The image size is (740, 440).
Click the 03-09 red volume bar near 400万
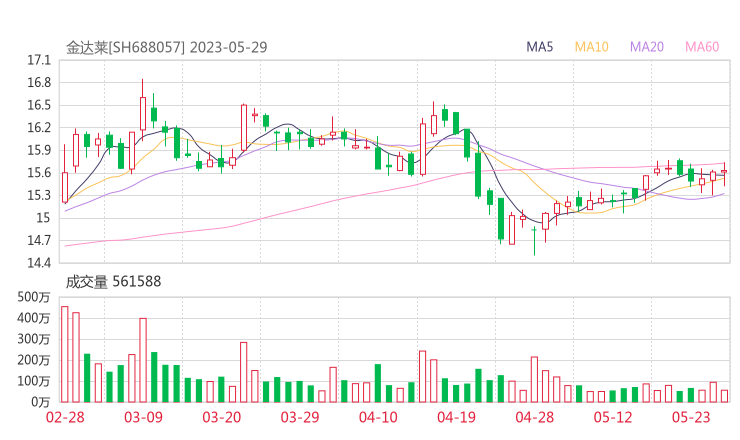click(143, 360)
